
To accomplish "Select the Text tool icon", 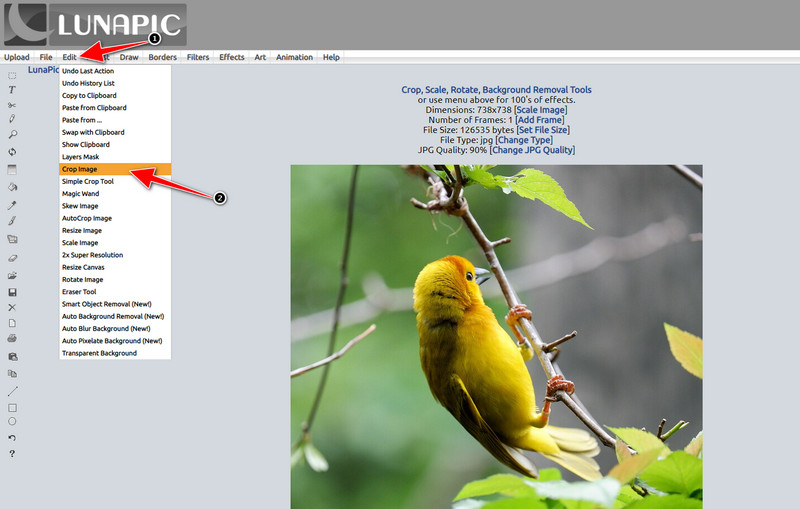I will [12, 90].
